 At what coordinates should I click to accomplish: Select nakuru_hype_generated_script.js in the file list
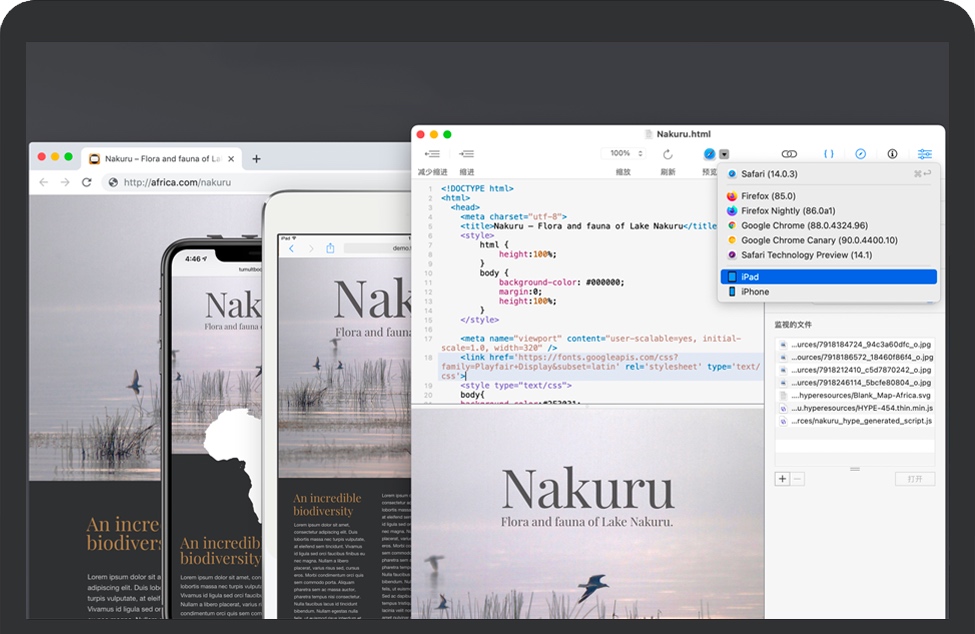coord(862,422)
